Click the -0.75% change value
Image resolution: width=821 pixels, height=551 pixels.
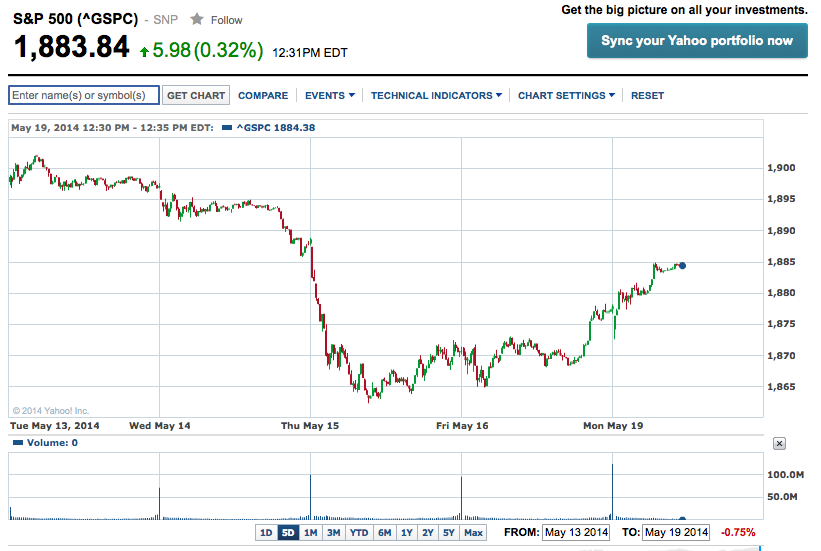pos(738,532)
